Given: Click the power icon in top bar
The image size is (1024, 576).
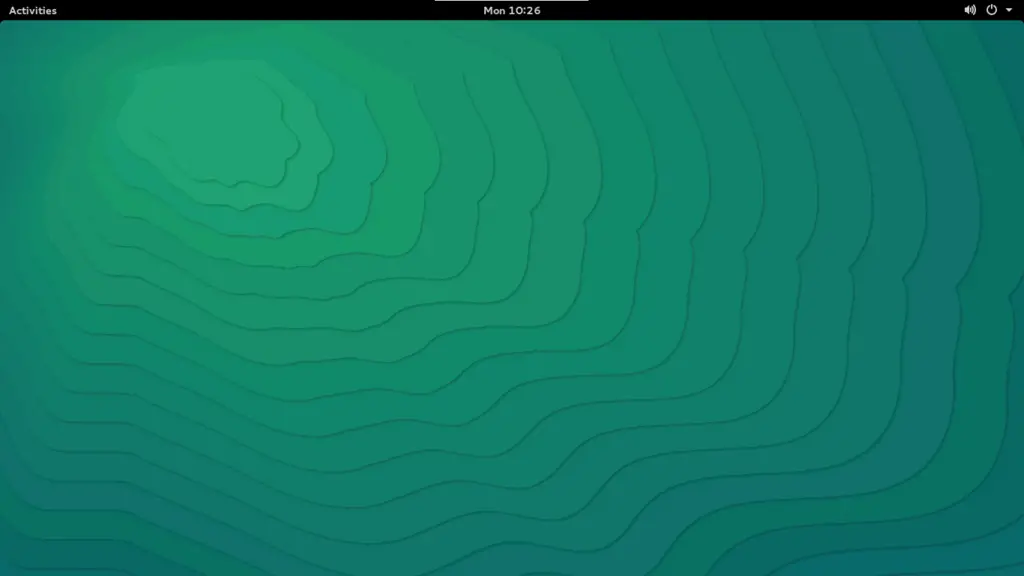Looking at the screenshot, I should pos(991,10).
